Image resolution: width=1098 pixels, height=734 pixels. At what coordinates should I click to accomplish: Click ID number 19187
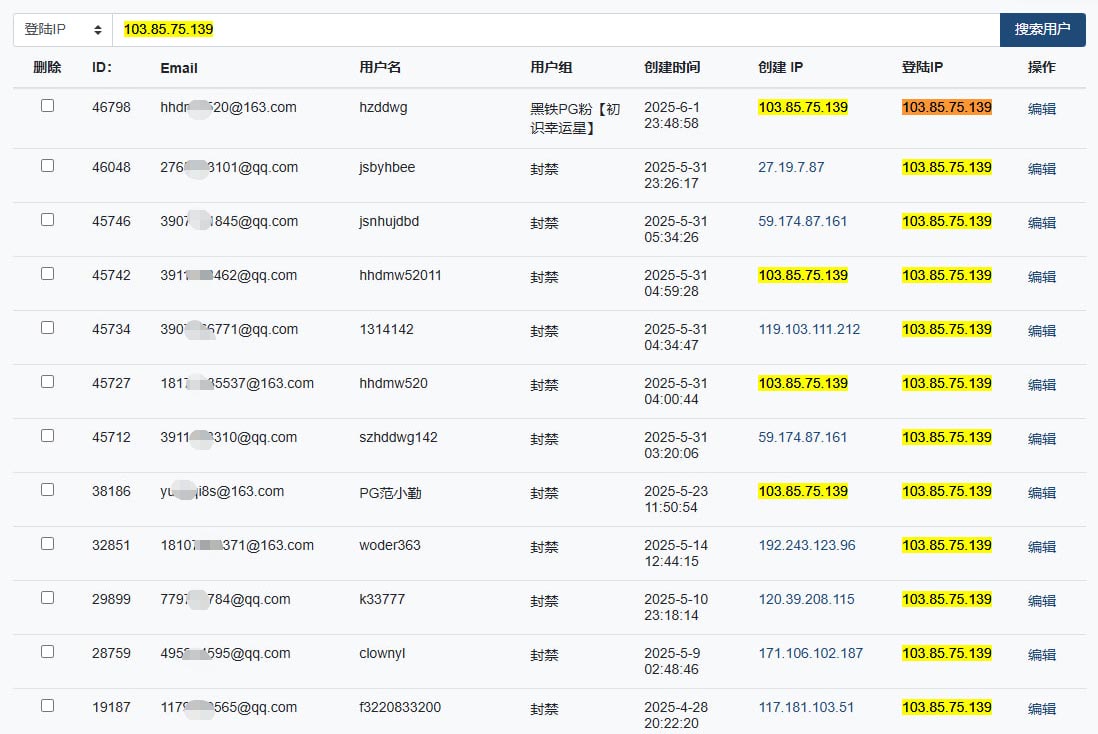click(x=111, y=707)
